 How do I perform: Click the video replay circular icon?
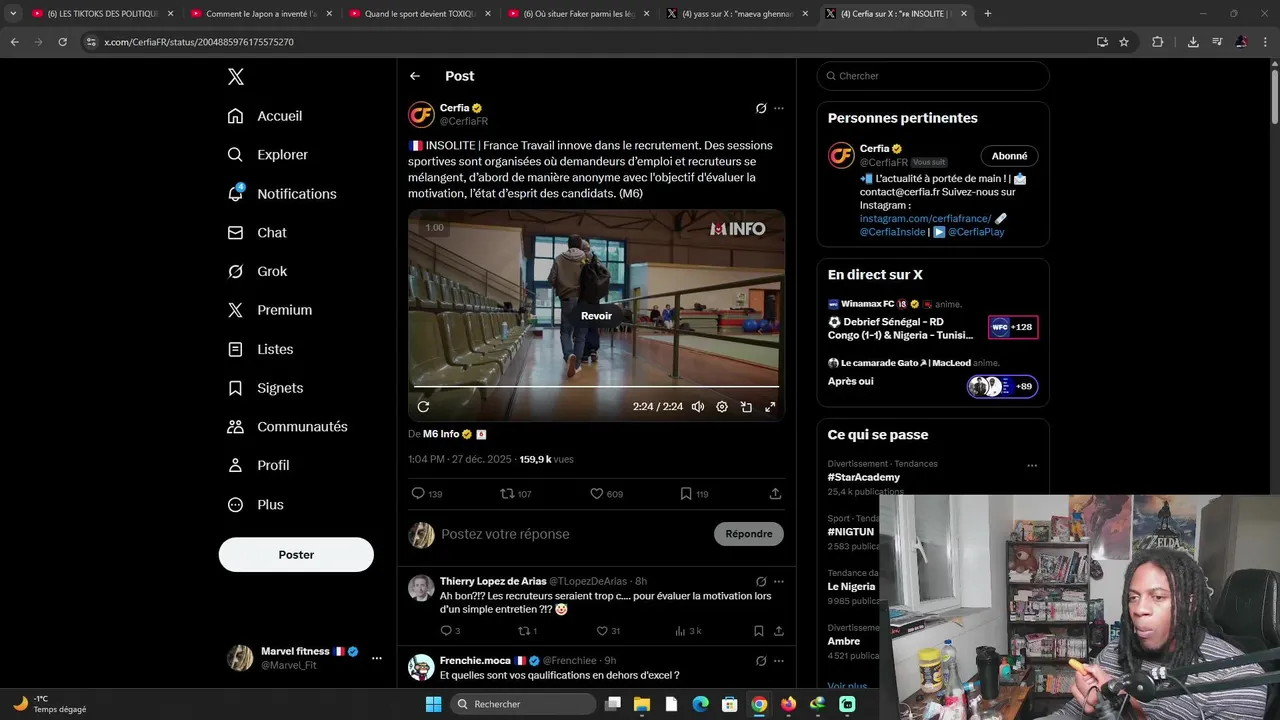pyautogui.click(x=423, y=407)
